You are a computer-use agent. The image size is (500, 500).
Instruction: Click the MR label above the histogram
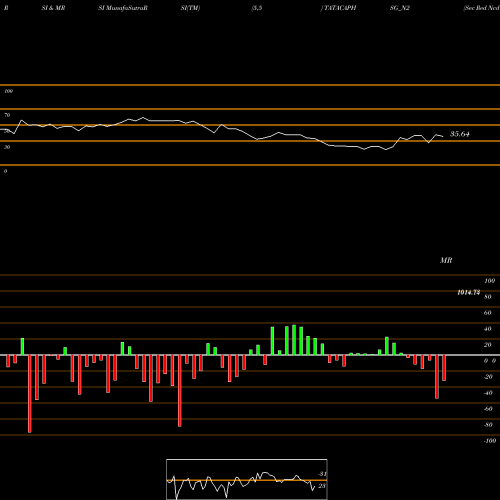point(446,260)
